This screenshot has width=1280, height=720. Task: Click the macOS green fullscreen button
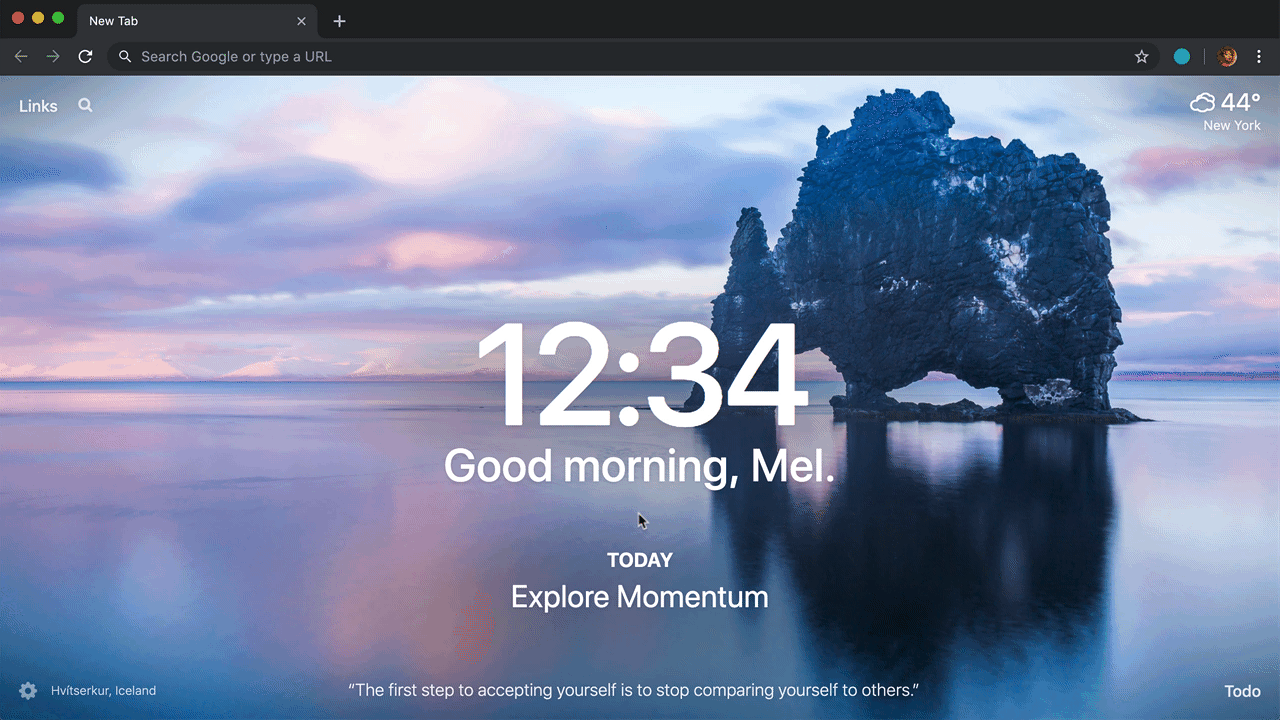58,18
